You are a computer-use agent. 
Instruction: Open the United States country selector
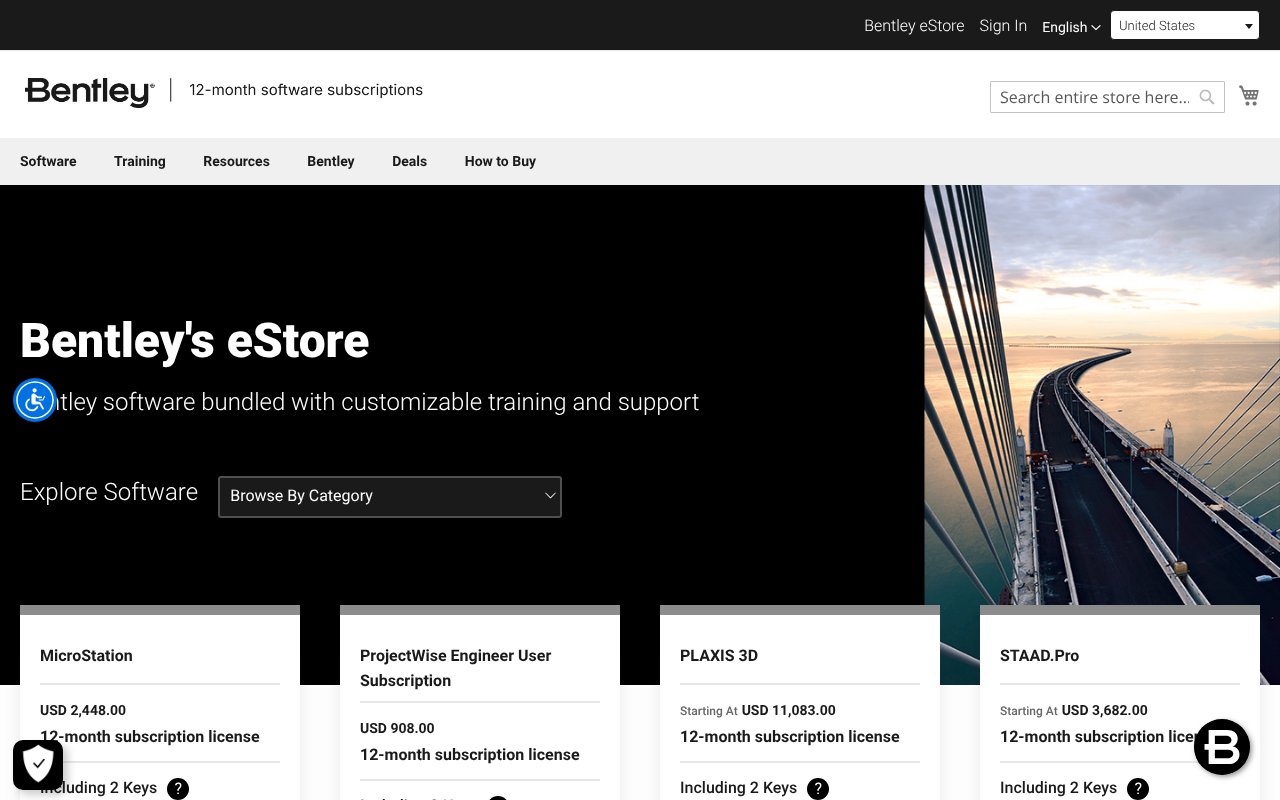[x=1184, y=26]
